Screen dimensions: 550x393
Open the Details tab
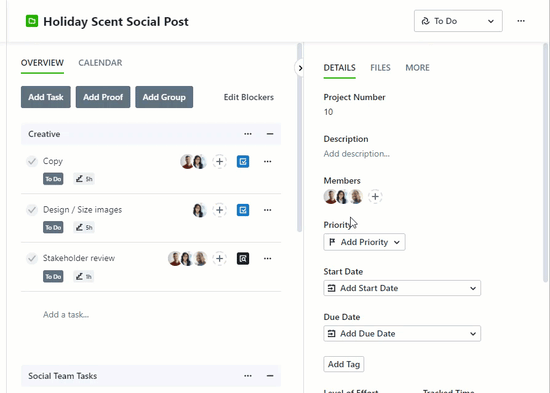(x=340, y=68)
